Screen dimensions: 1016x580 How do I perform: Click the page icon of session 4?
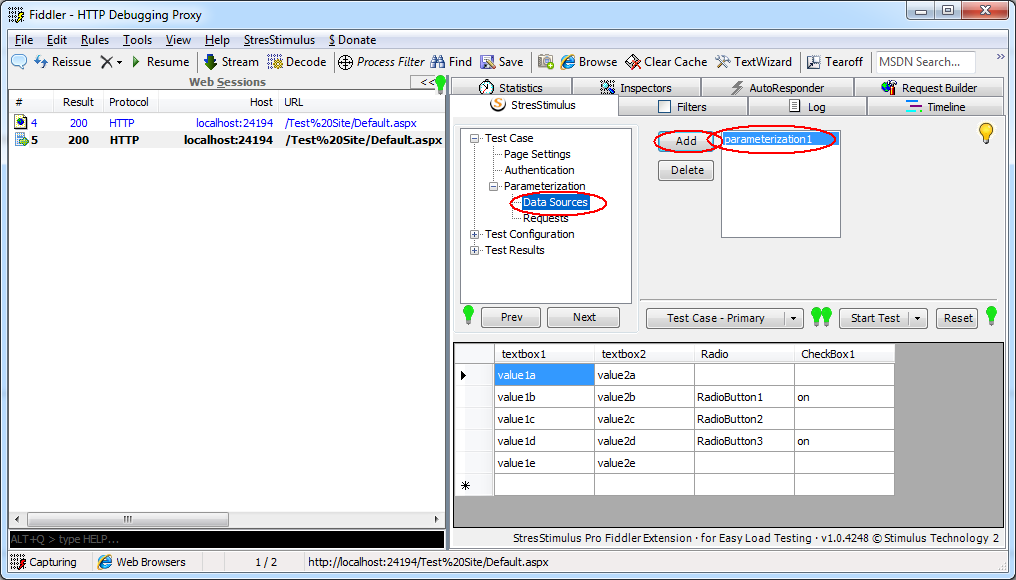21,122
